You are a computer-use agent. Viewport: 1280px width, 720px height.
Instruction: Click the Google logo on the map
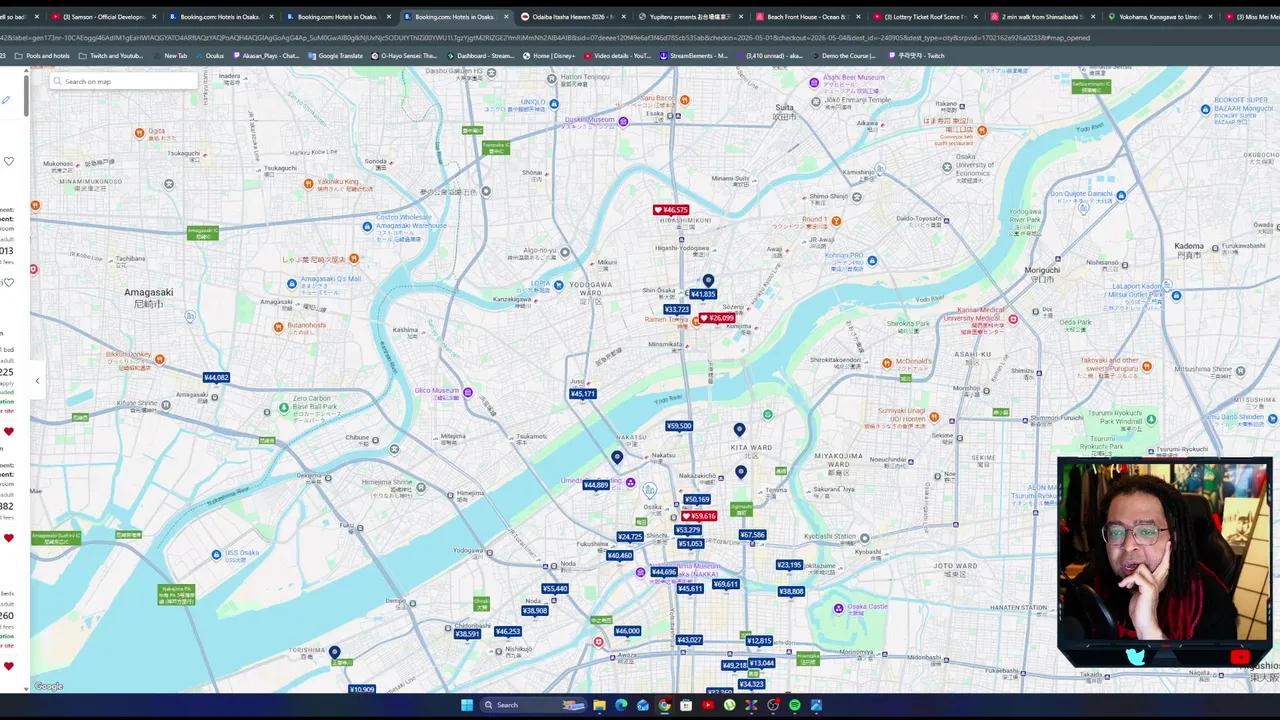pos(48,686)
